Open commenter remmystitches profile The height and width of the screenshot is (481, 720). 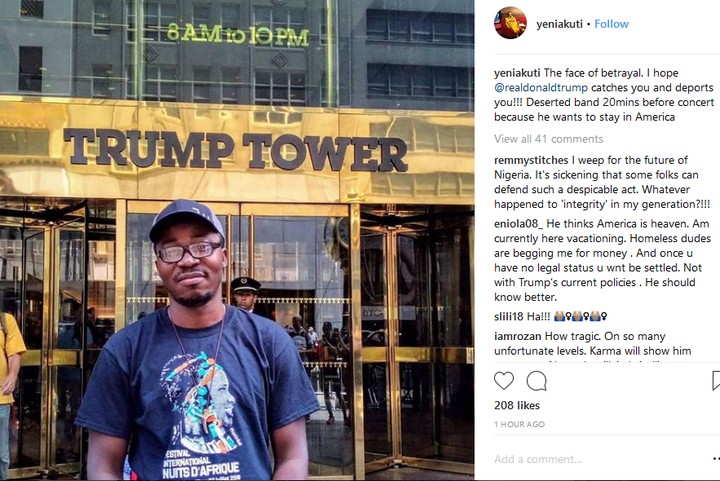point(531,160)
